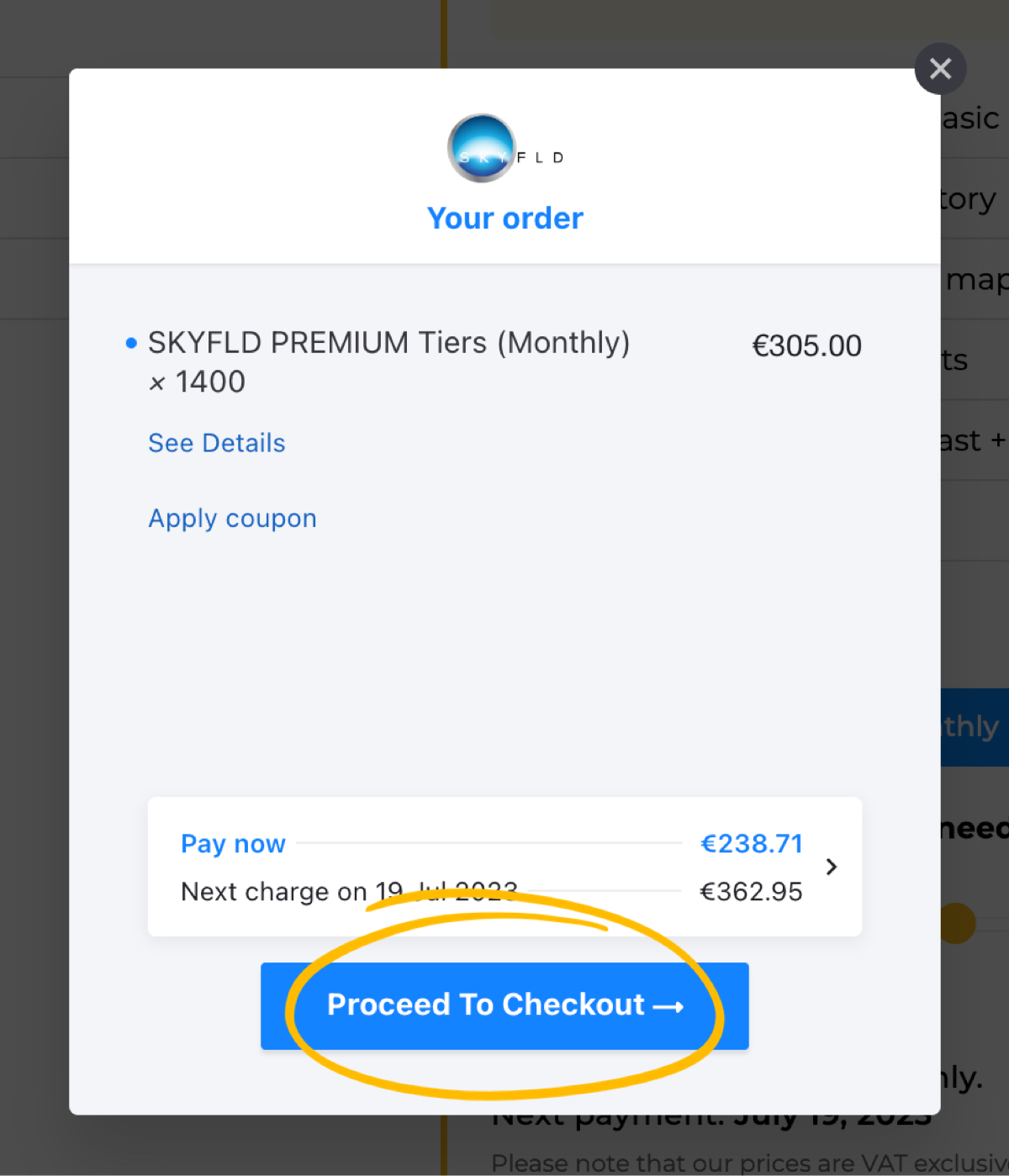Click the €238.71 pay now amount
Screen dimensions: 1009x1176
click(x=752, y=843)
